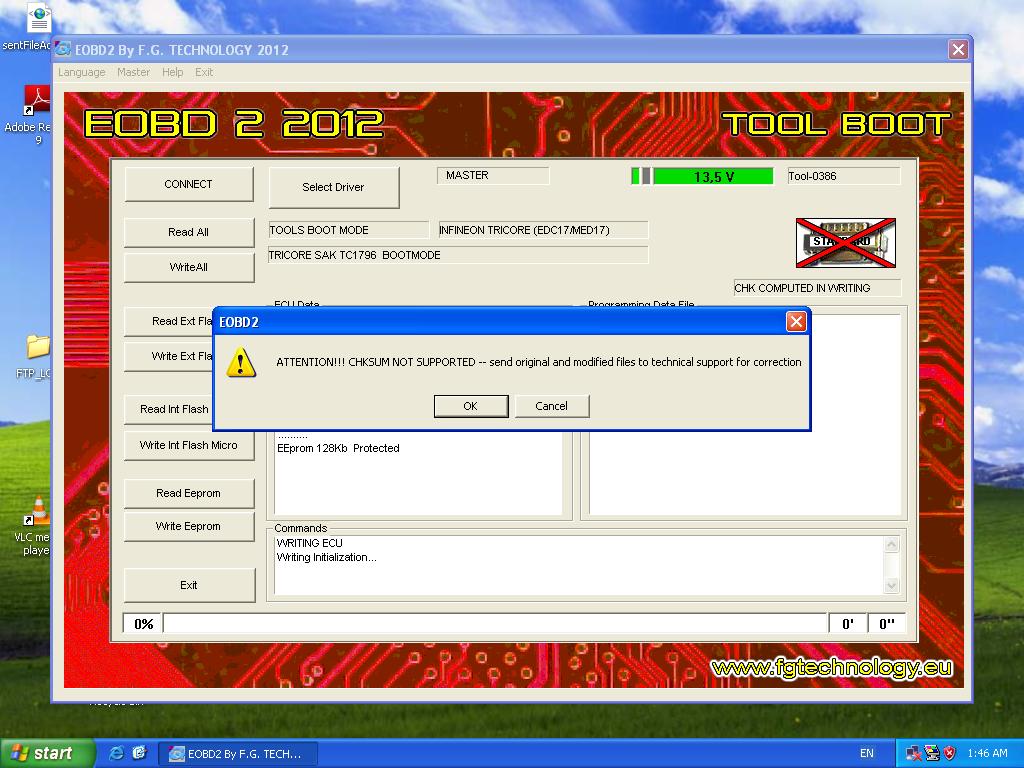Click the 0% progress readout
Screen dimensions: 1024x768
click(143, 624)
